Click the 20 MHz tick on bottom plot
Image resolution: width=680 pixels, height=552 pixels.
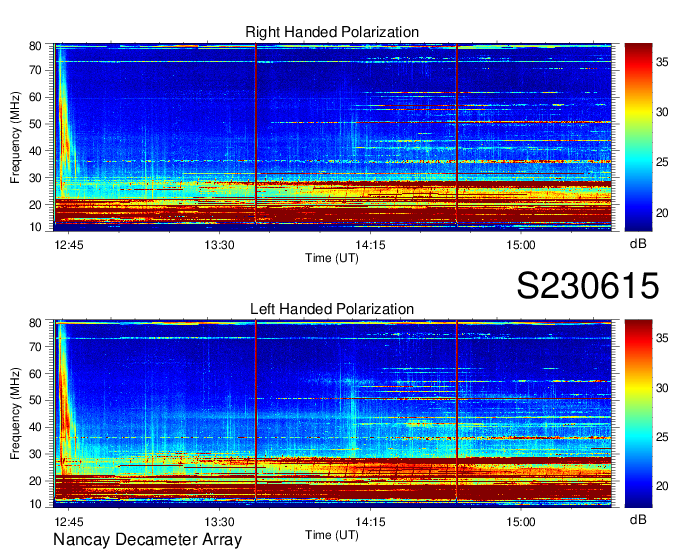(x=35, y=481)
